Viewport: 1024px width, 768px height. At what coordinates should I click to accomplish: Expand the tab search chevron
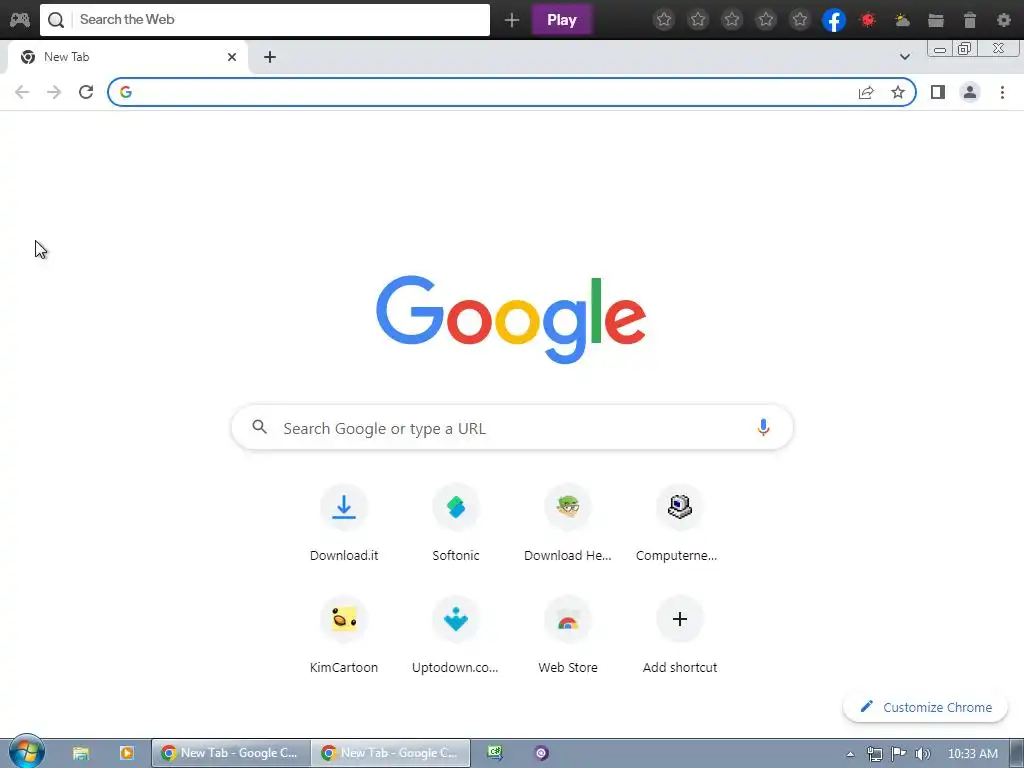pos(904,57)
